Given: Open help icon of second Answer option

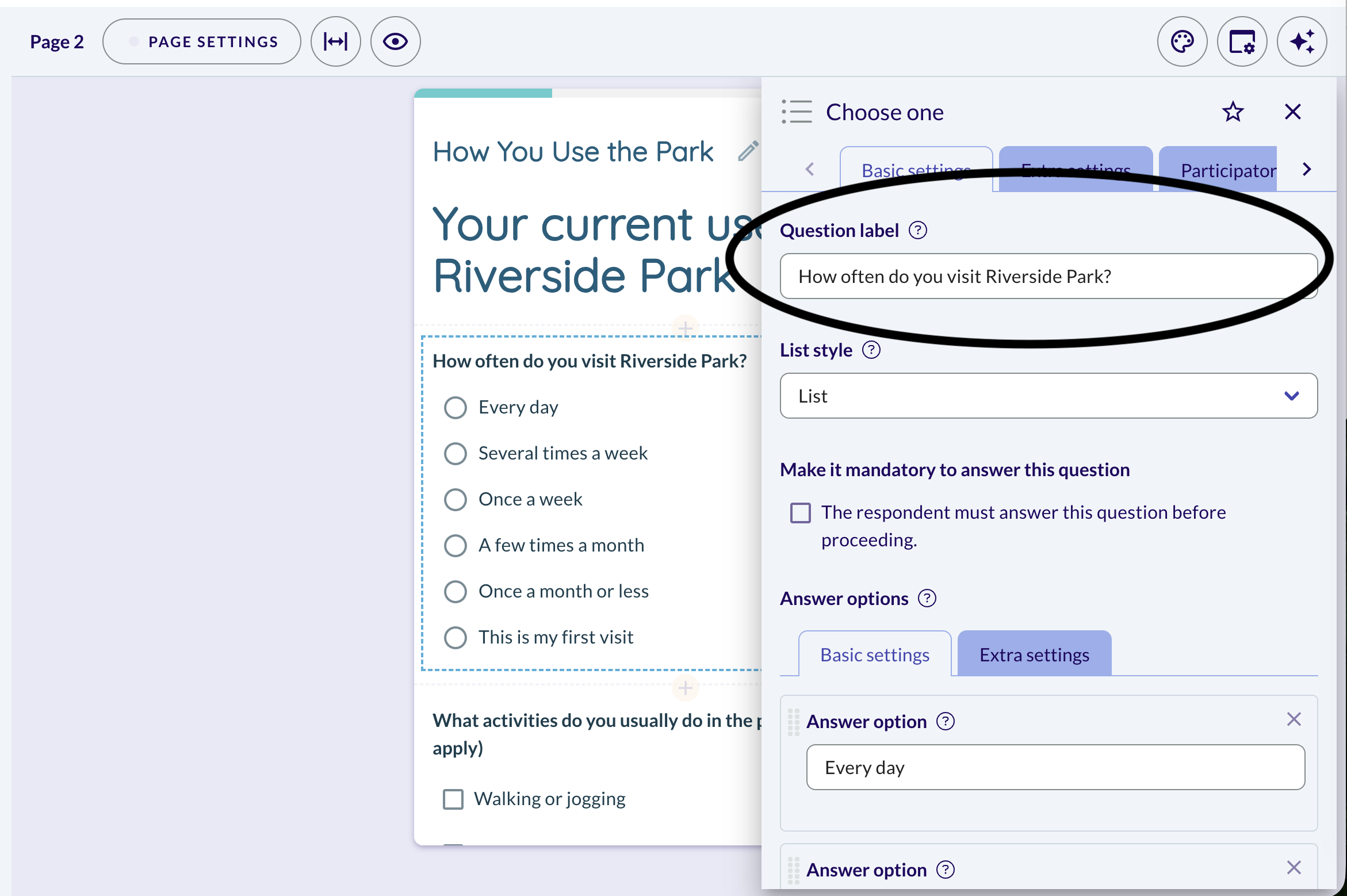Looking at the screenshot, I should (x=945, y=870).
